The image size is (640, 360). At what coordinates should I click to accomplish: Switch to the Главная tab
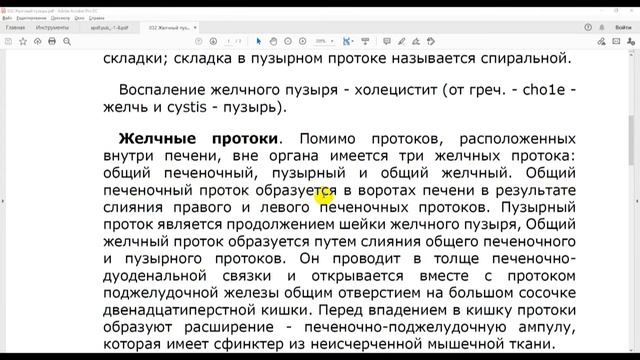(x=15, y=28)
